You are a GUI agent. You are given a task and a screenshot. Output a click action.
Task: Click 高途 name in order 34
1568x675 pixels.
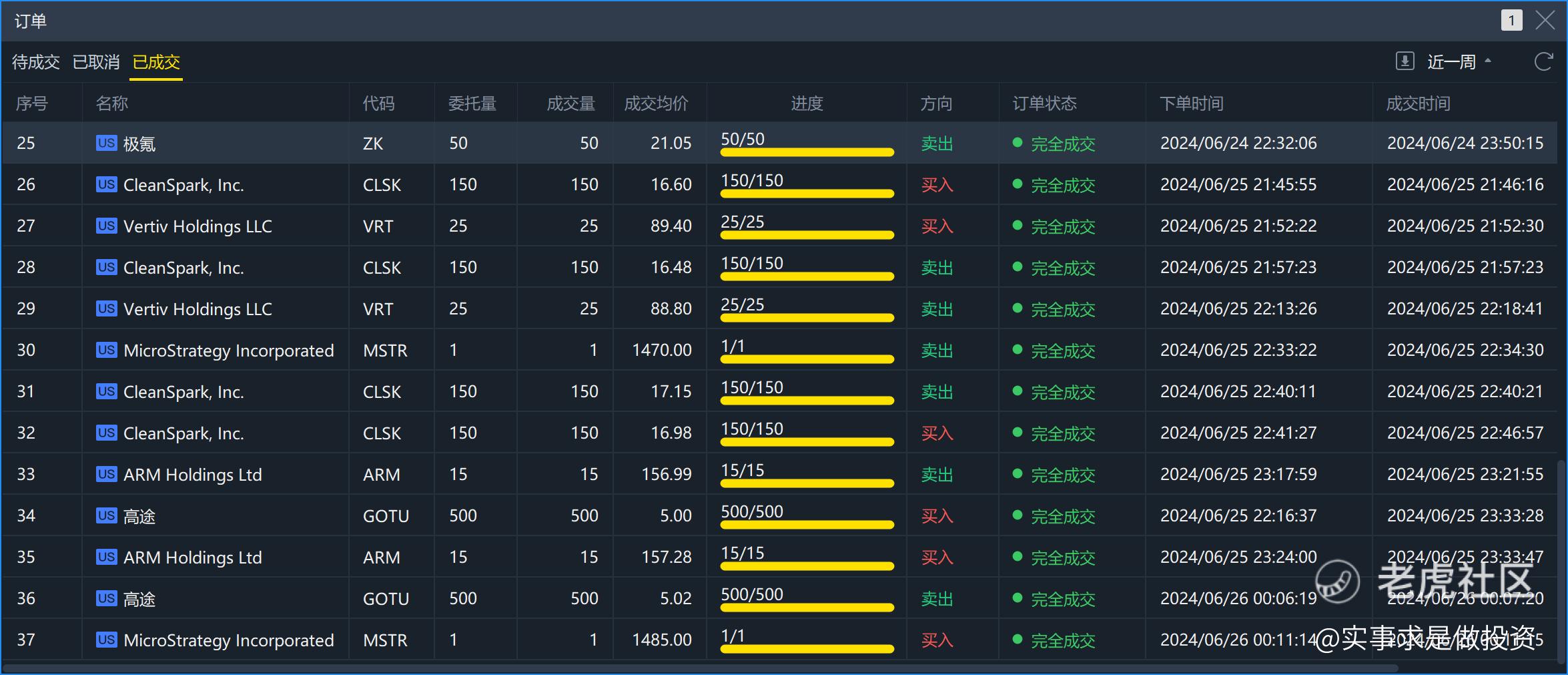pyautogui.click(x=139, y=516)
